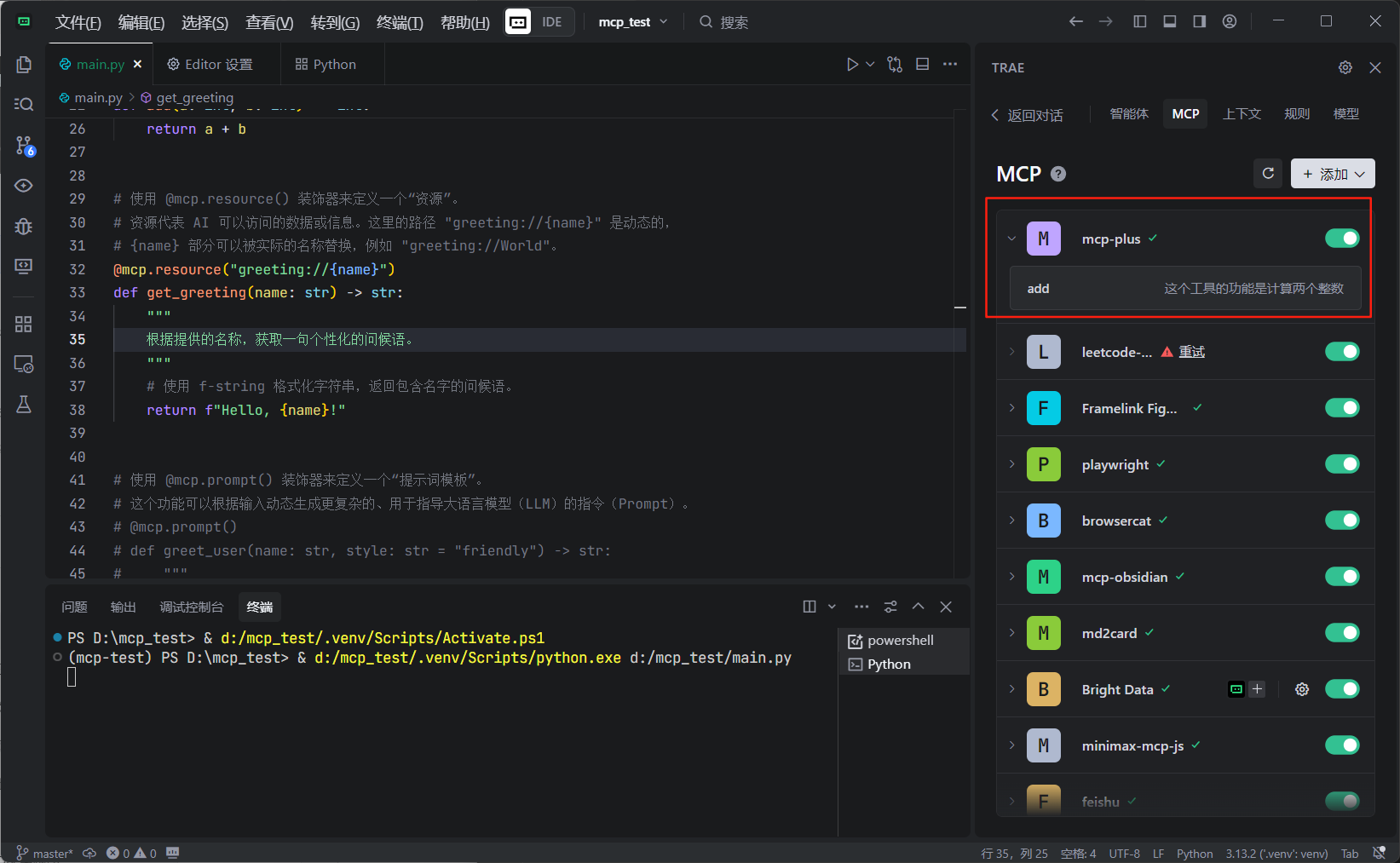Open the TRAE panel settings gear
The image size is (1400, 863).
pos(1345,67)
